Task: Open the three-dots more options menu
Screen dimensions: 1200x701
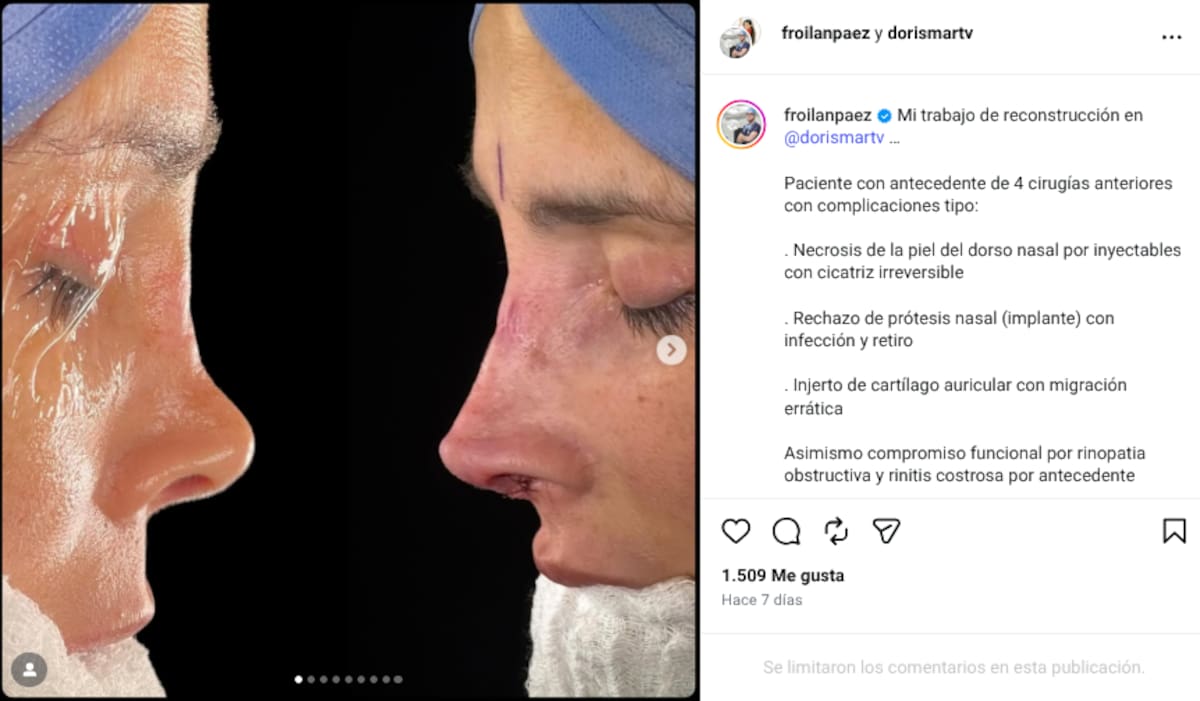Action: tap(1171, 37)
